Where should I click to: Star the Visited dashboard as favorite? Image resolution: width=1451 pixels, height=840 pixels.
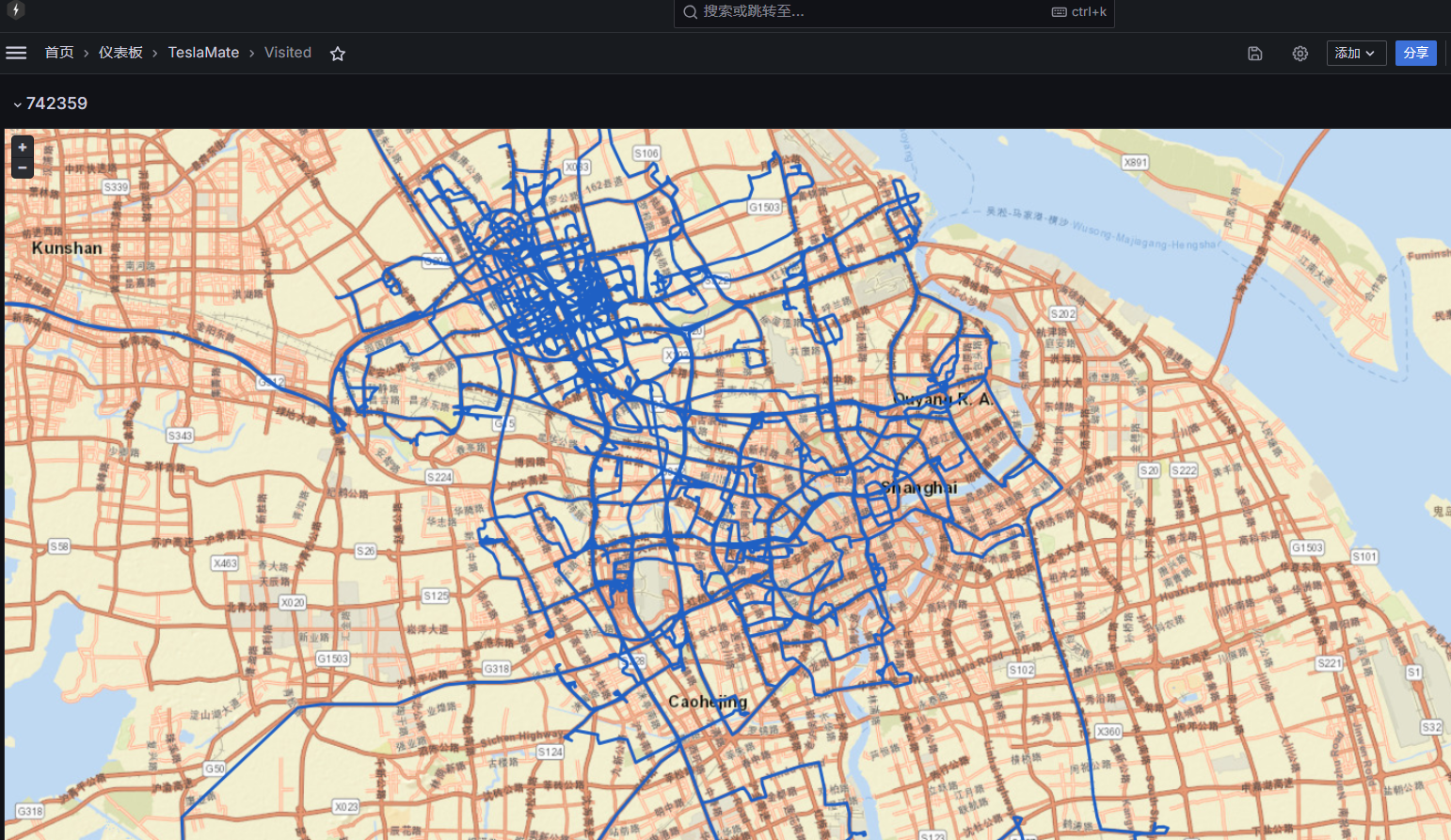coord(338,54)
